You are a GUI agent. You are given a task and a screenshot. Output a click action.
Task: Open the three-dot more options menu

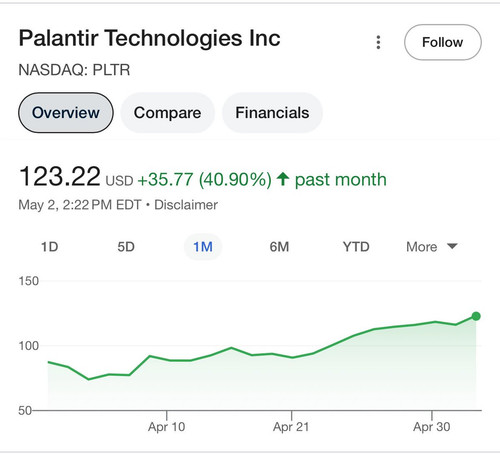coord(378,42)
